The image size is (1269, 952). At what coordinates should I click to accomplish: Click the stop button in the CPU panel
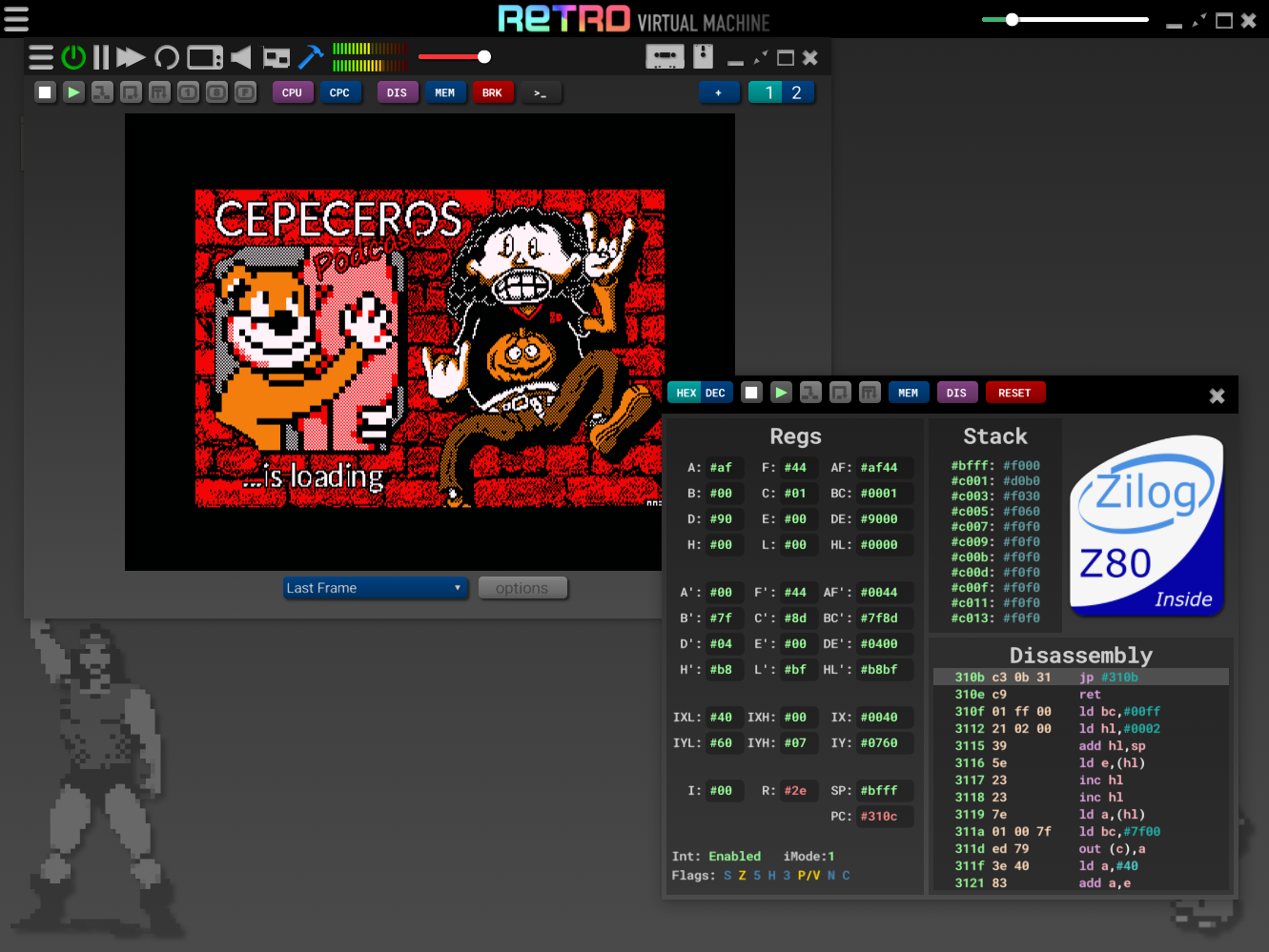coord(752,393)
